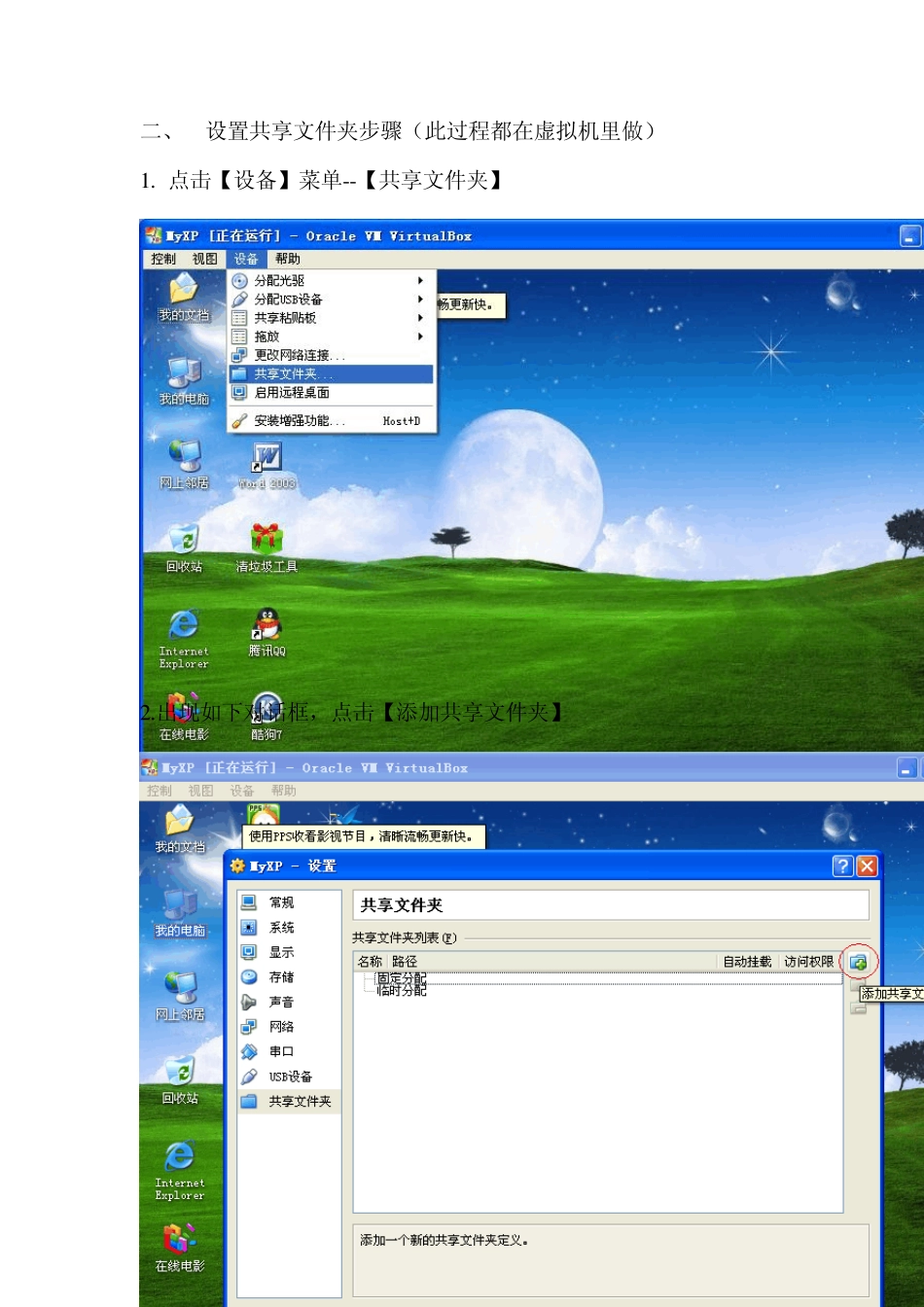Click greyed 帮助 menu behind the 设置 dialog
The width and height of the screenshot is (924, 1307).
[284, 791]
